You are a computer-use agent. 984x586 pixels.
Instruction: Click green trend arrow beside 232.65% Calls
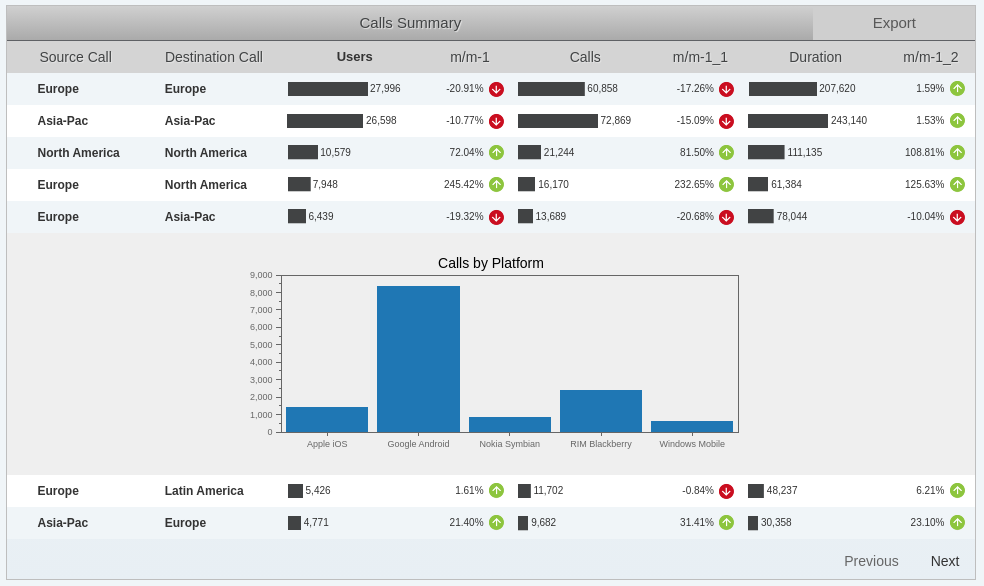point(726,185)
